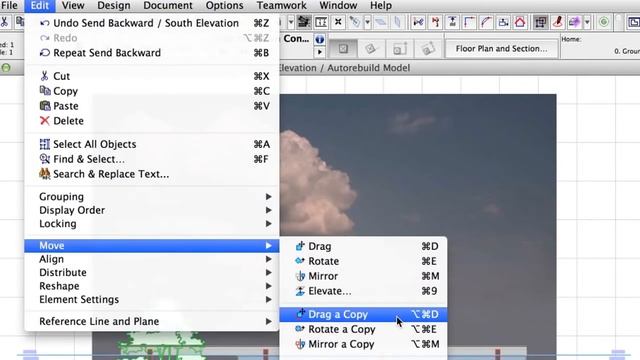Open Find & Select dialog

point(152,159)
